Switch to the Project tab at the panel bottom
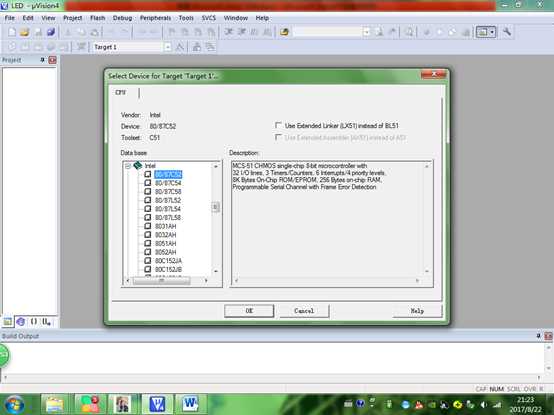Viewport: 554px width, 415px height. 7,321
